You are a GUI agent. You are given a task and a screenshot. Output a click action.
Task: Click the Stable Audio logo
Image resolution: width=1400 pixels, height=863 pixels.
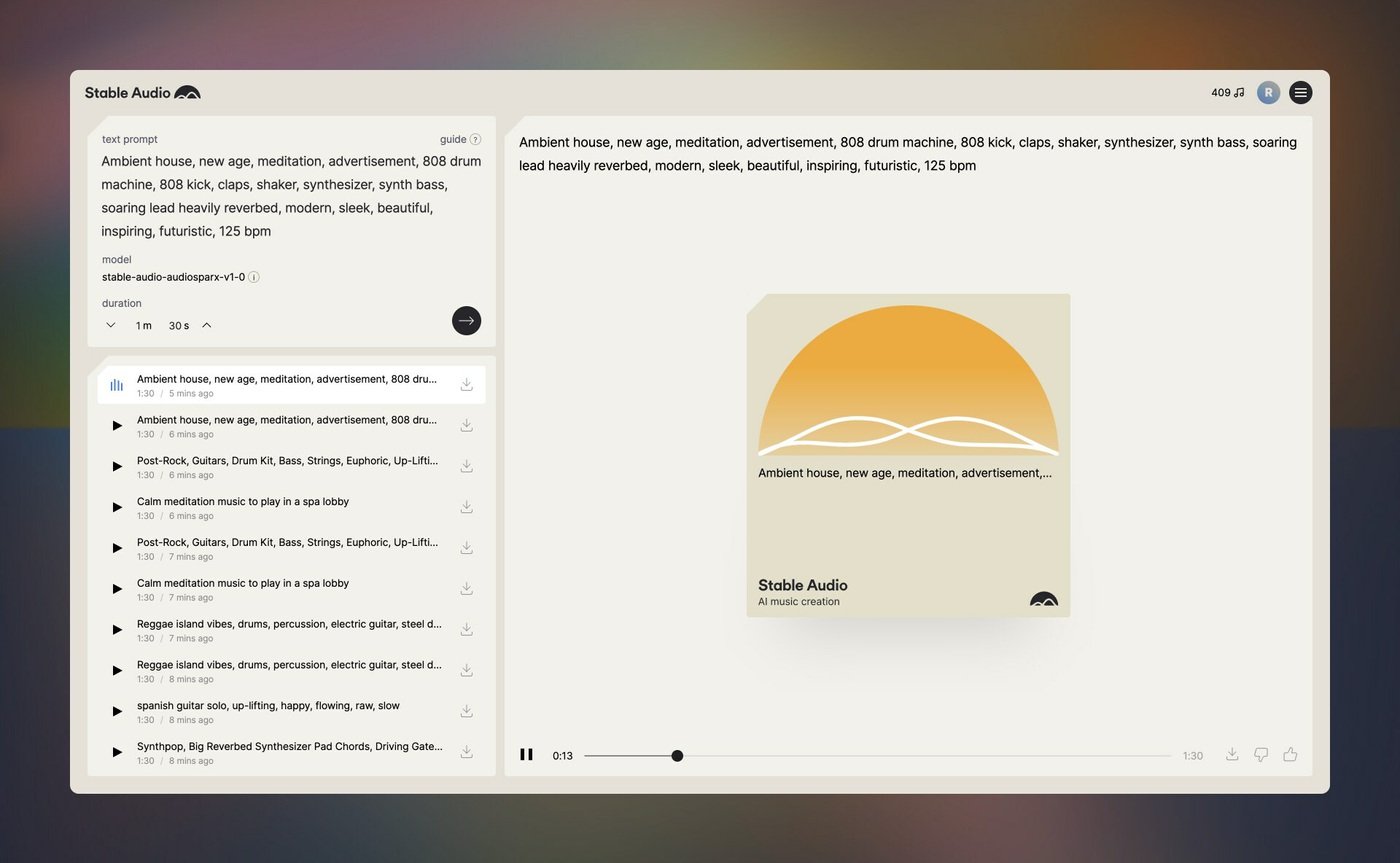point(142,93)
